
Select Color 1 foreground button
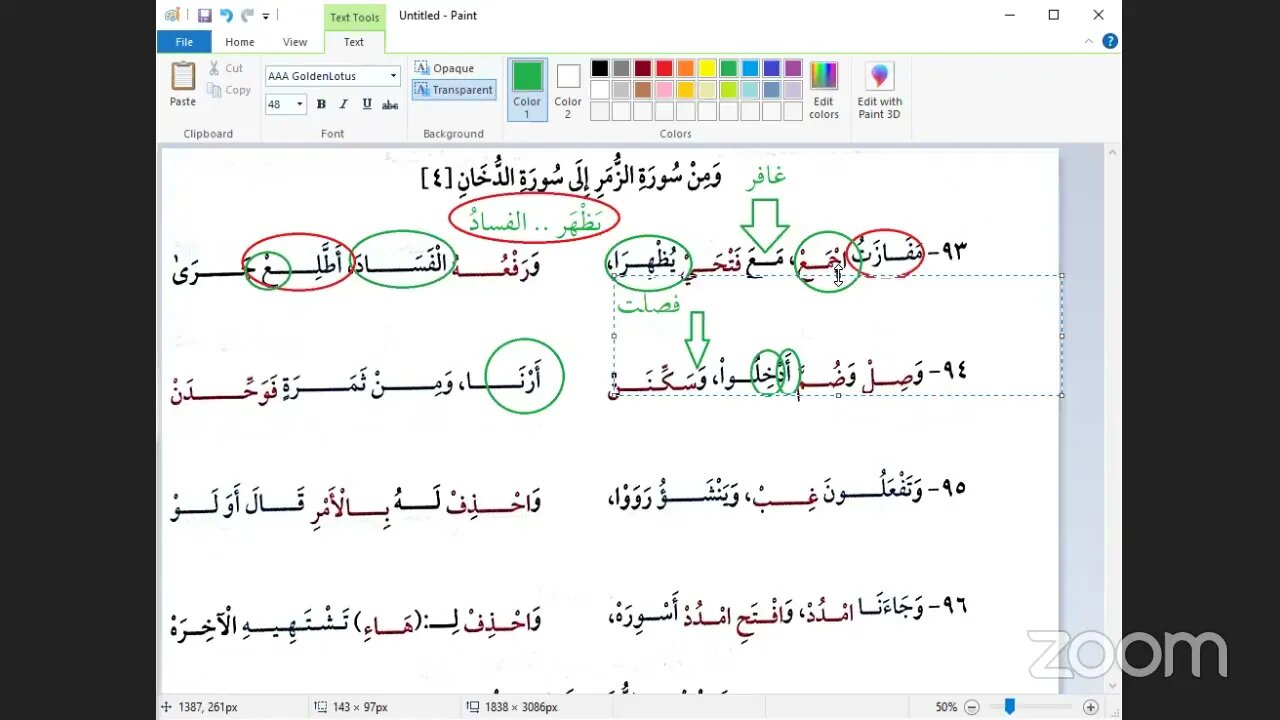527,90
